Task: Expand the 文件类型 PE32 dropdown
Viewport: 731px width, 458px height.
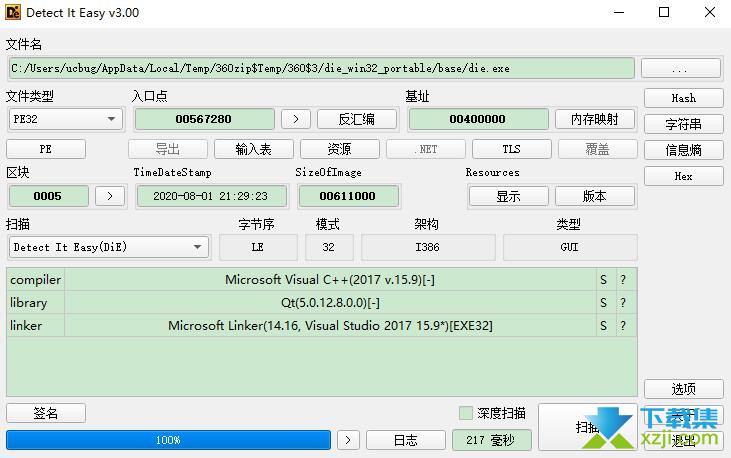Action: [65, 119]
